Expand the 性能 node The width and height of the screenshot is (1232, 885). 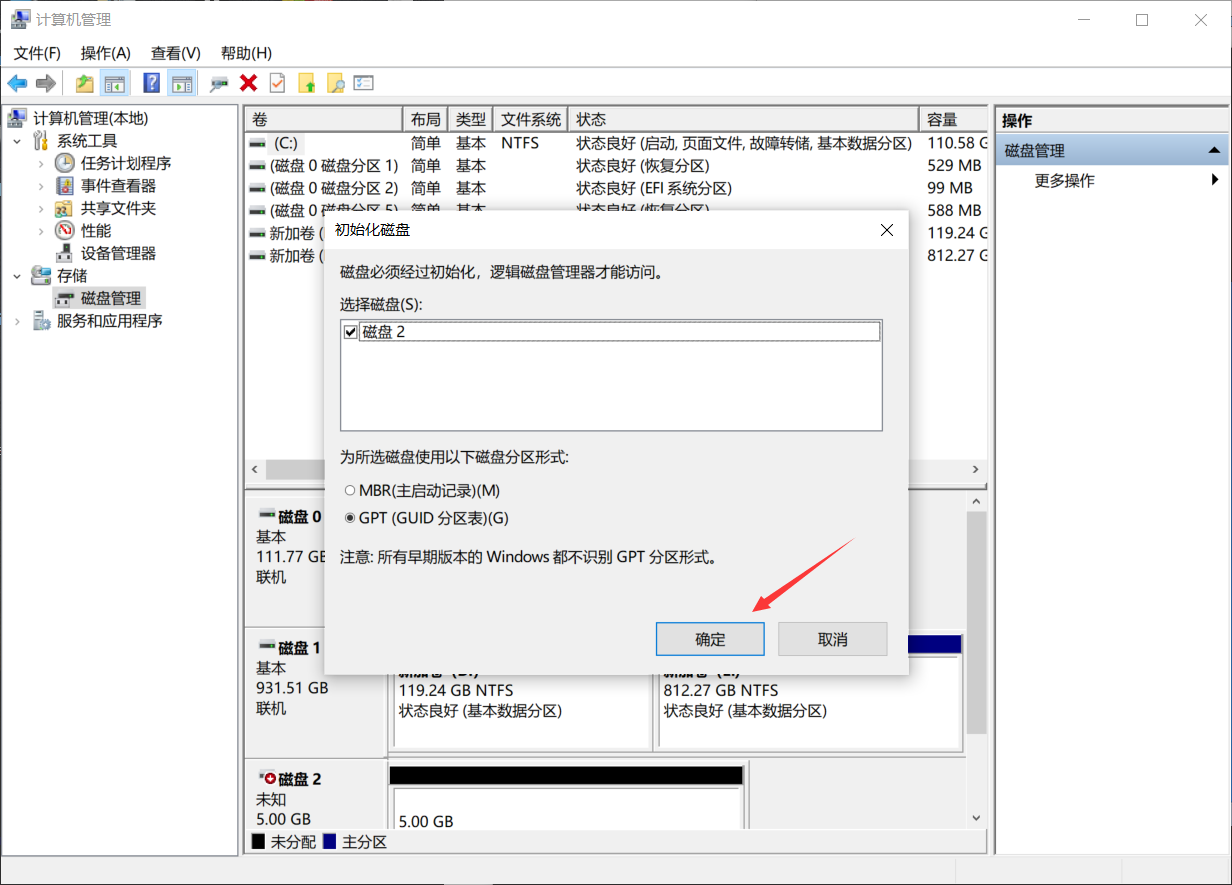point(40,231)
